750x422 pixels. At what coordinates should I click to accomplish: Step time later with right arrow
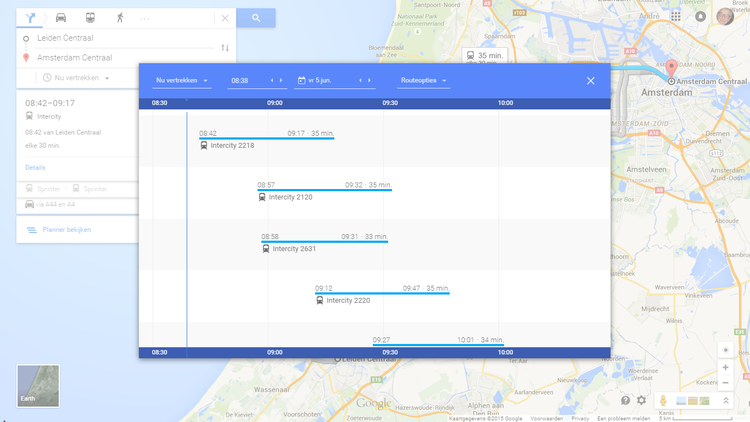point(281,80)
